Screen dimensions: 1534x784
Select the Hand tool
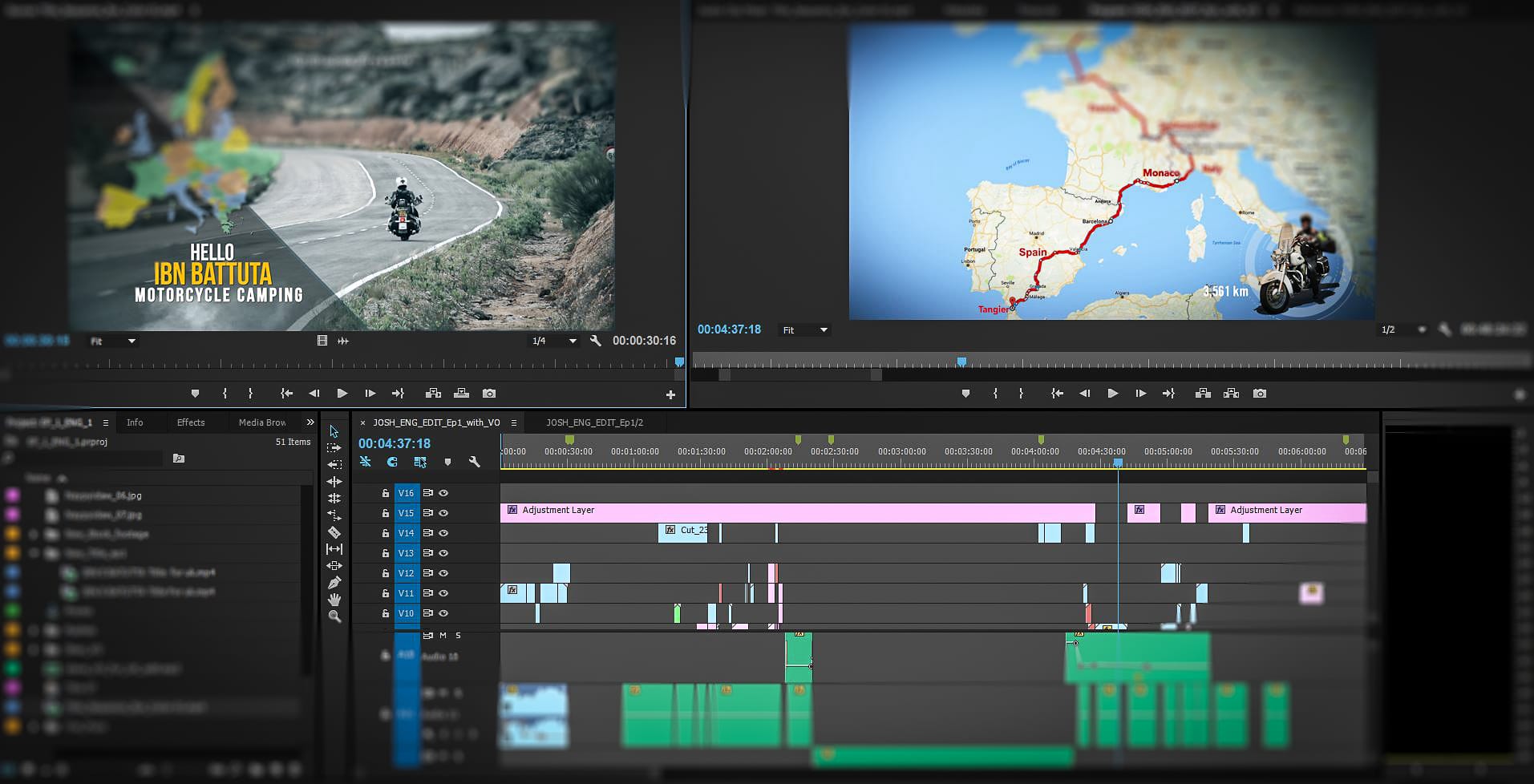[334, 600]
